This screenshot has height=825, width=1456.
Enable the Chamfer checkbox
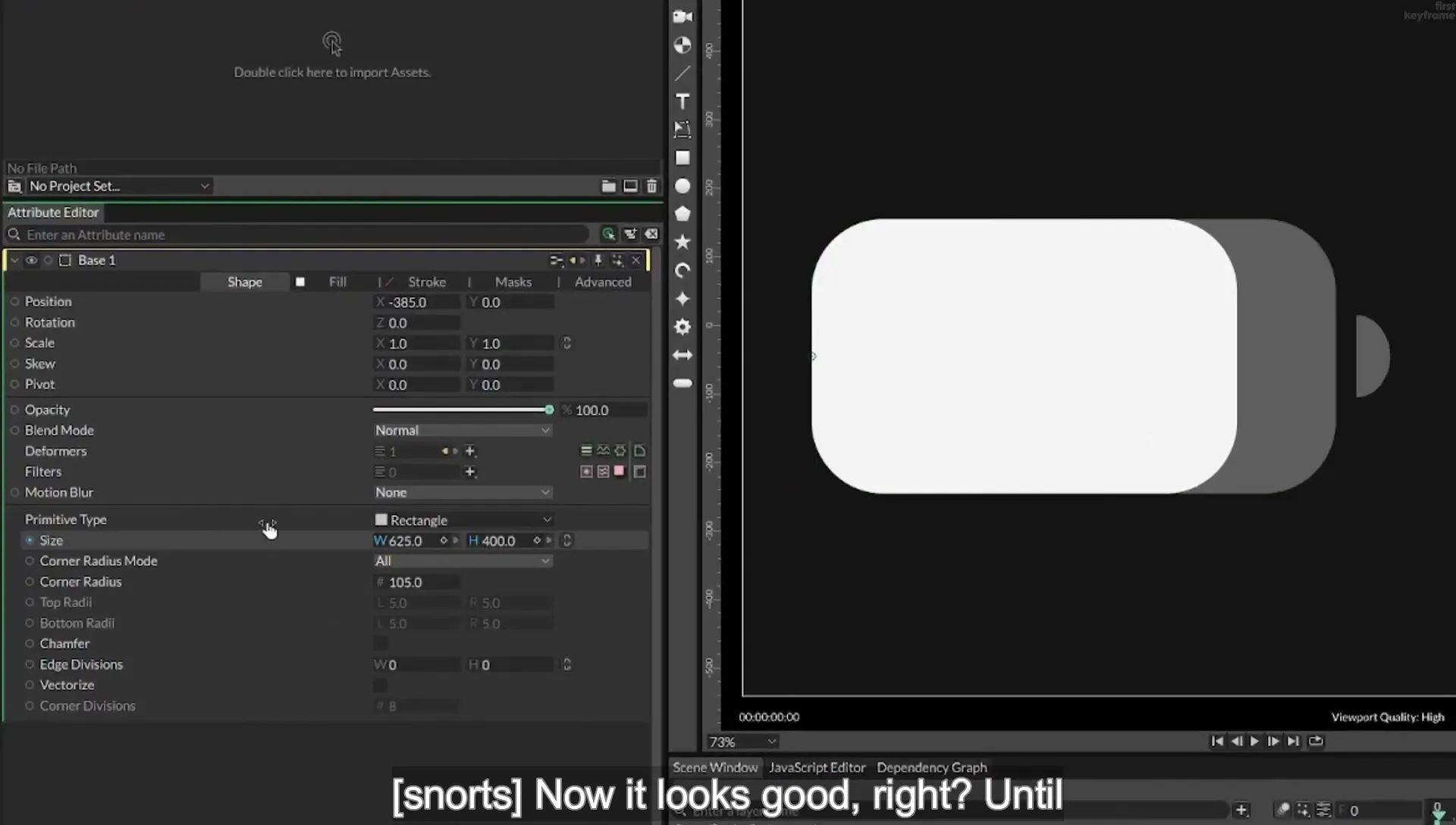pyautogui.click(x=381, y=644)
